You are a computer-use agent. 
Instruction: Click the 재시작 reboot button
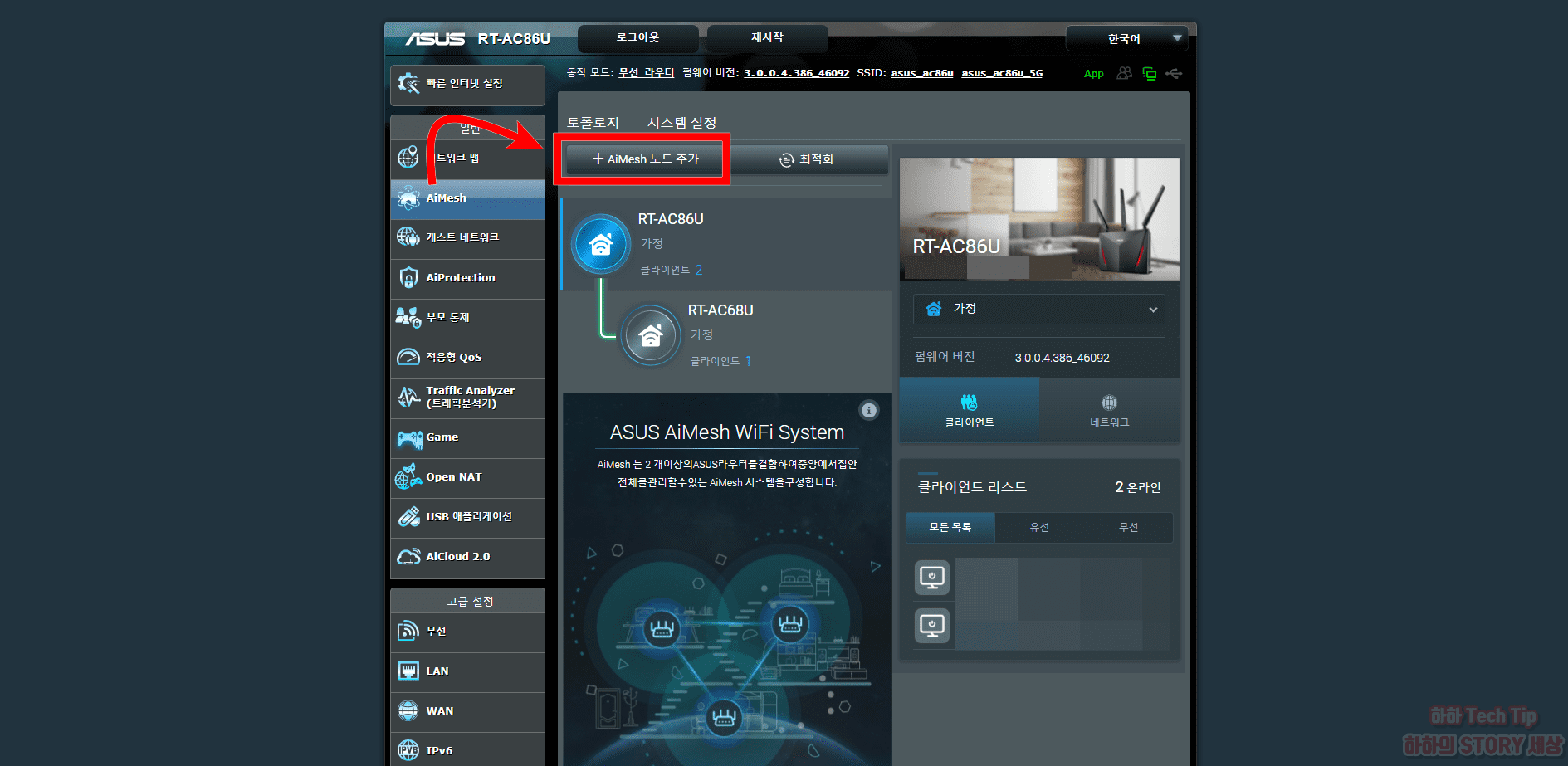pos(767,38)
